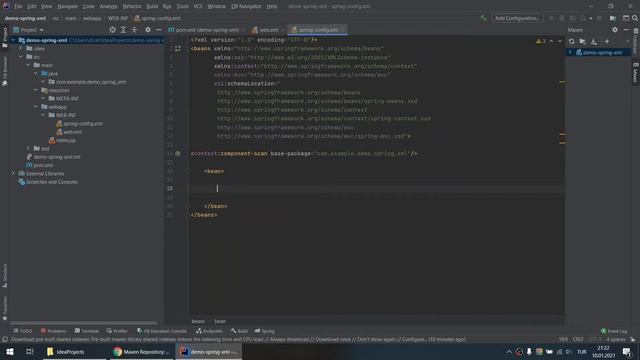This screenshot has height=360, width=640.
Task: Collapse the WEB-INF folder node
Action: pyautogui.click(x=43, y=115)
